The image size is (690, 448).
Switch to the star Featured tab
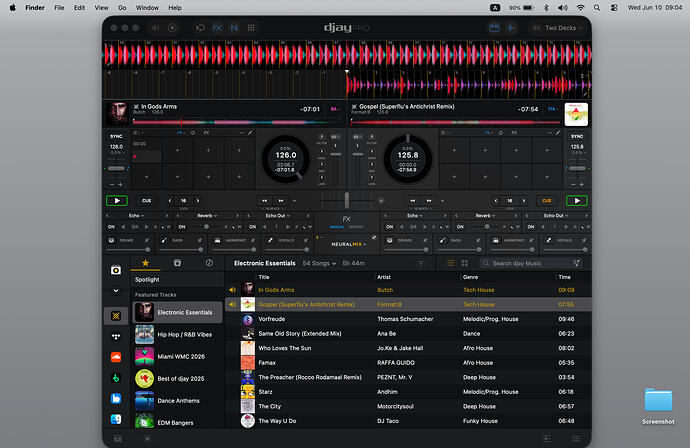click(x=145, y=263)
